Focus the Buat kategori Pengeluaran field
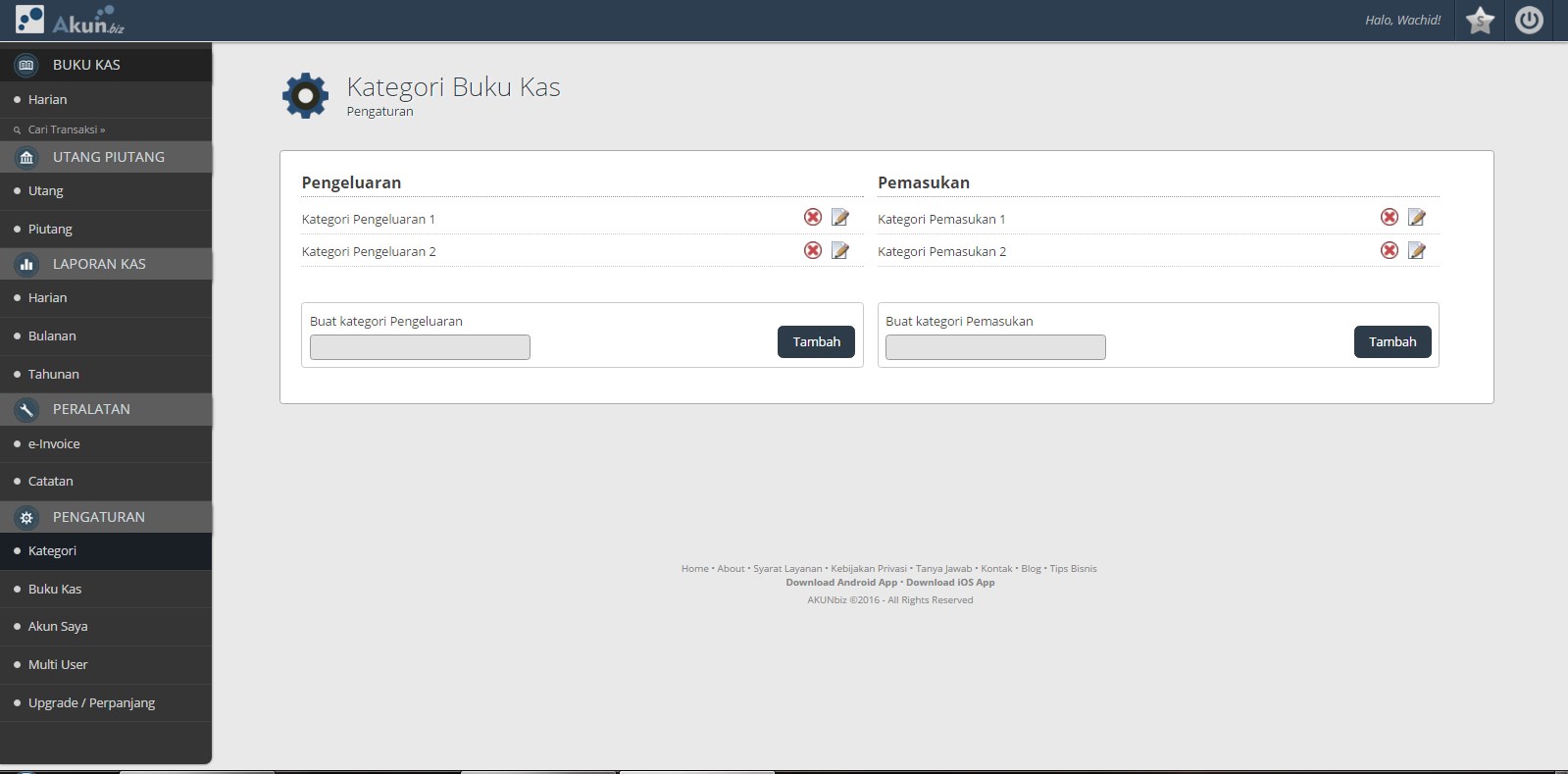Viewport: 1568px width, 774px height. pos(420,347)
